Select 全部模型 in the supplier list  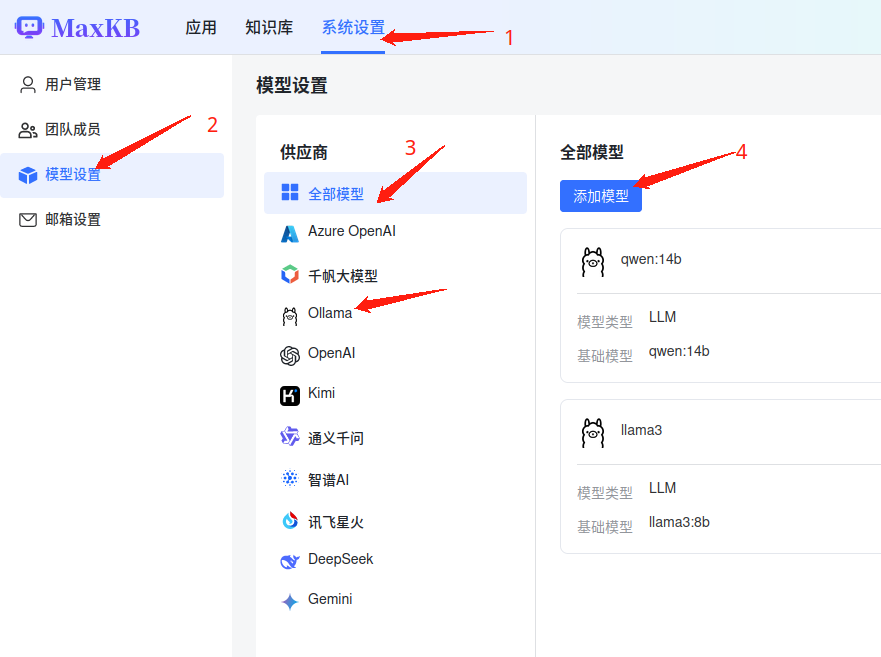(x=395, y=193)
